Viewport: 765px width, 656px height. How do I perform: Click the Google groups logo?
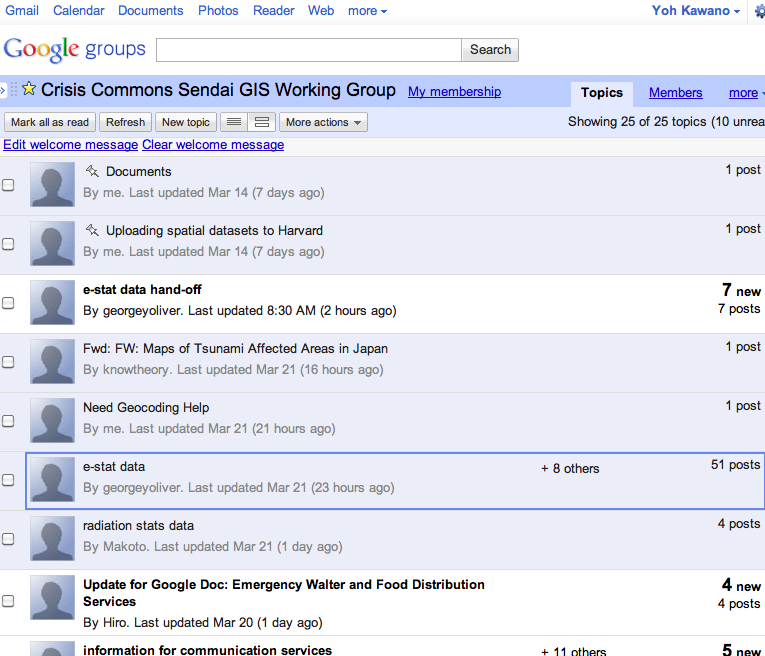click(74, 49)
